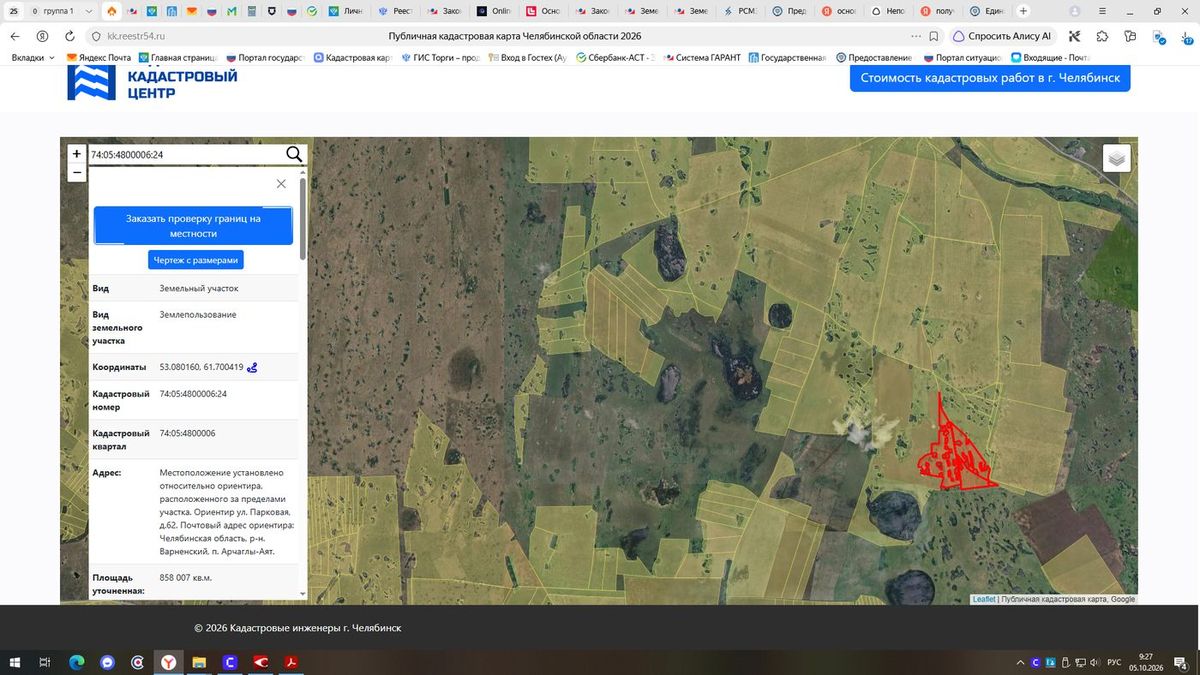Zoom out on the cadastral map
1200x675 pixels.
77,172
